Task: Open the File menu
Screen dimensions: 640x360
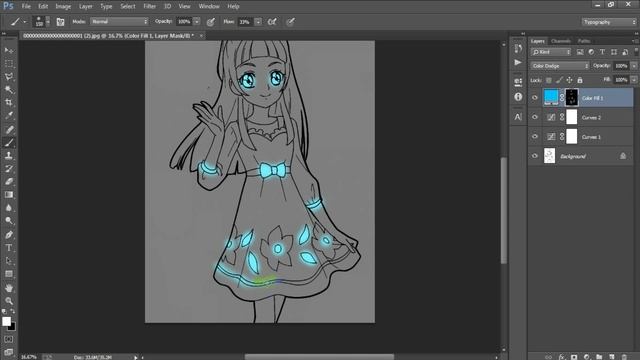Action: [x=26, y=7]
